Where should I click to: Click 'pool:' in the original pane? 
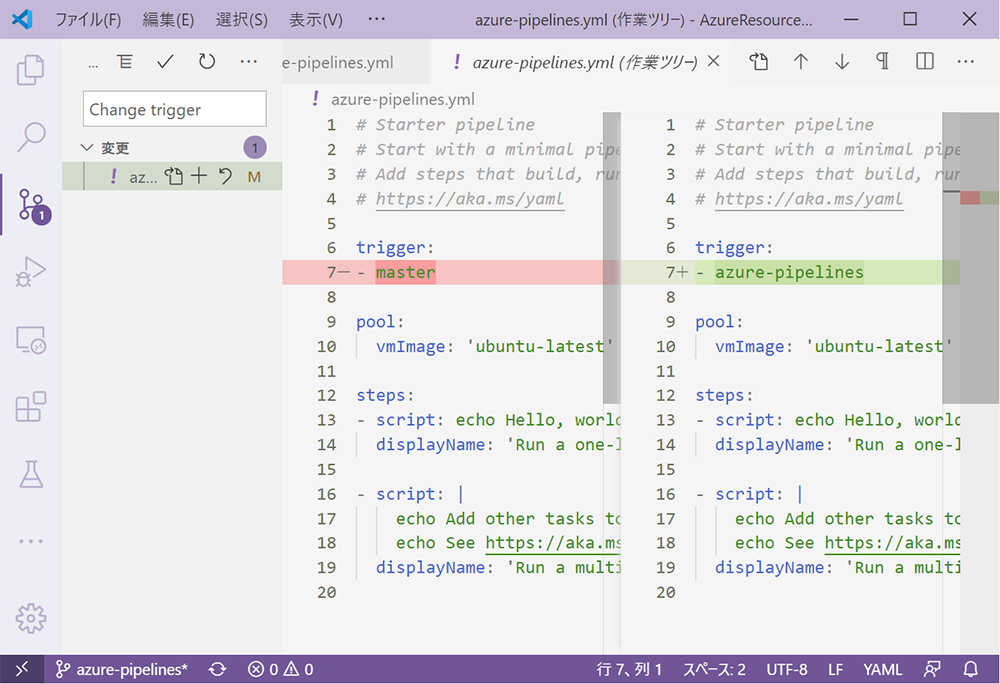[x=380, y=321]
